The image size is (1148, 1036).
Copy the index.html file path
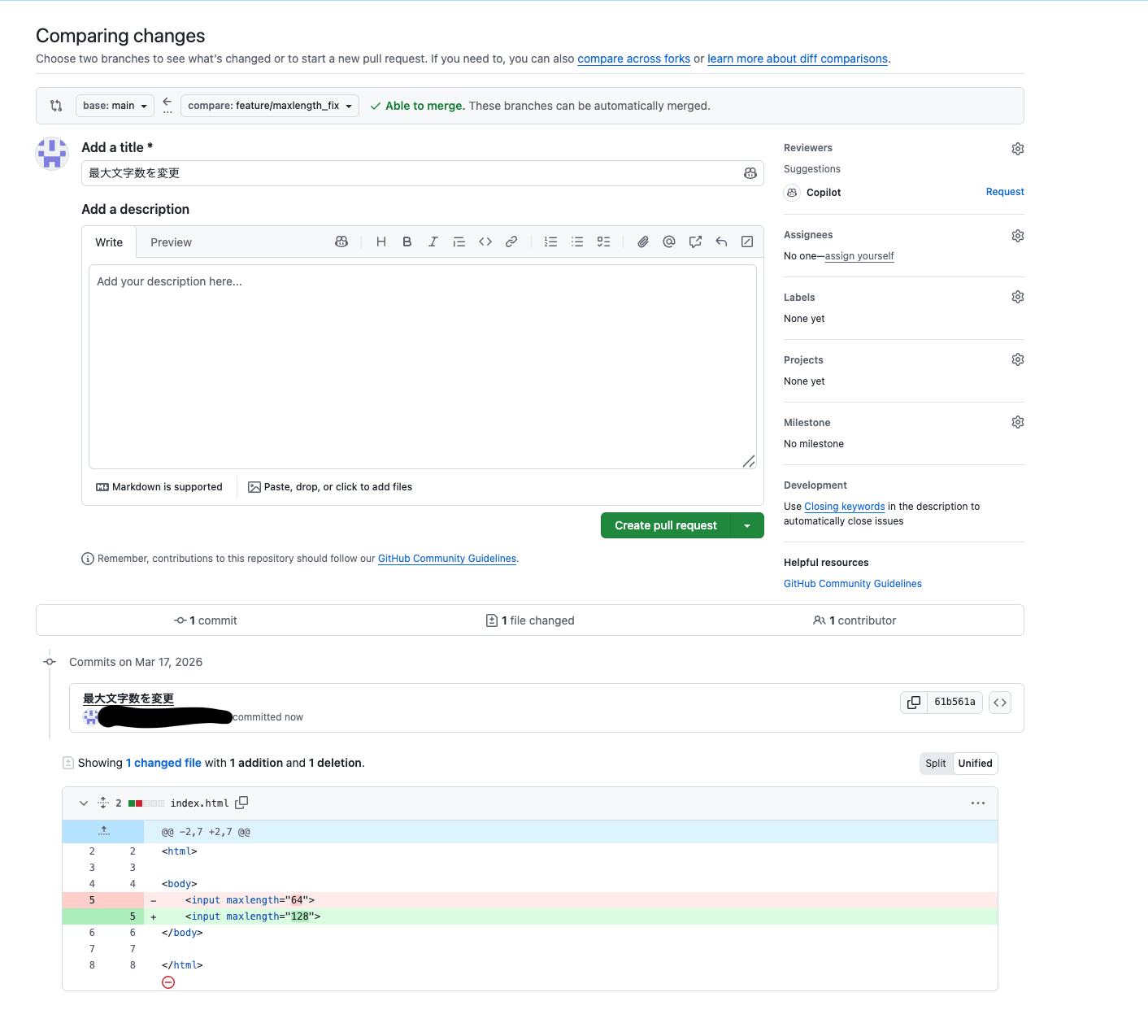click(241, 803)
